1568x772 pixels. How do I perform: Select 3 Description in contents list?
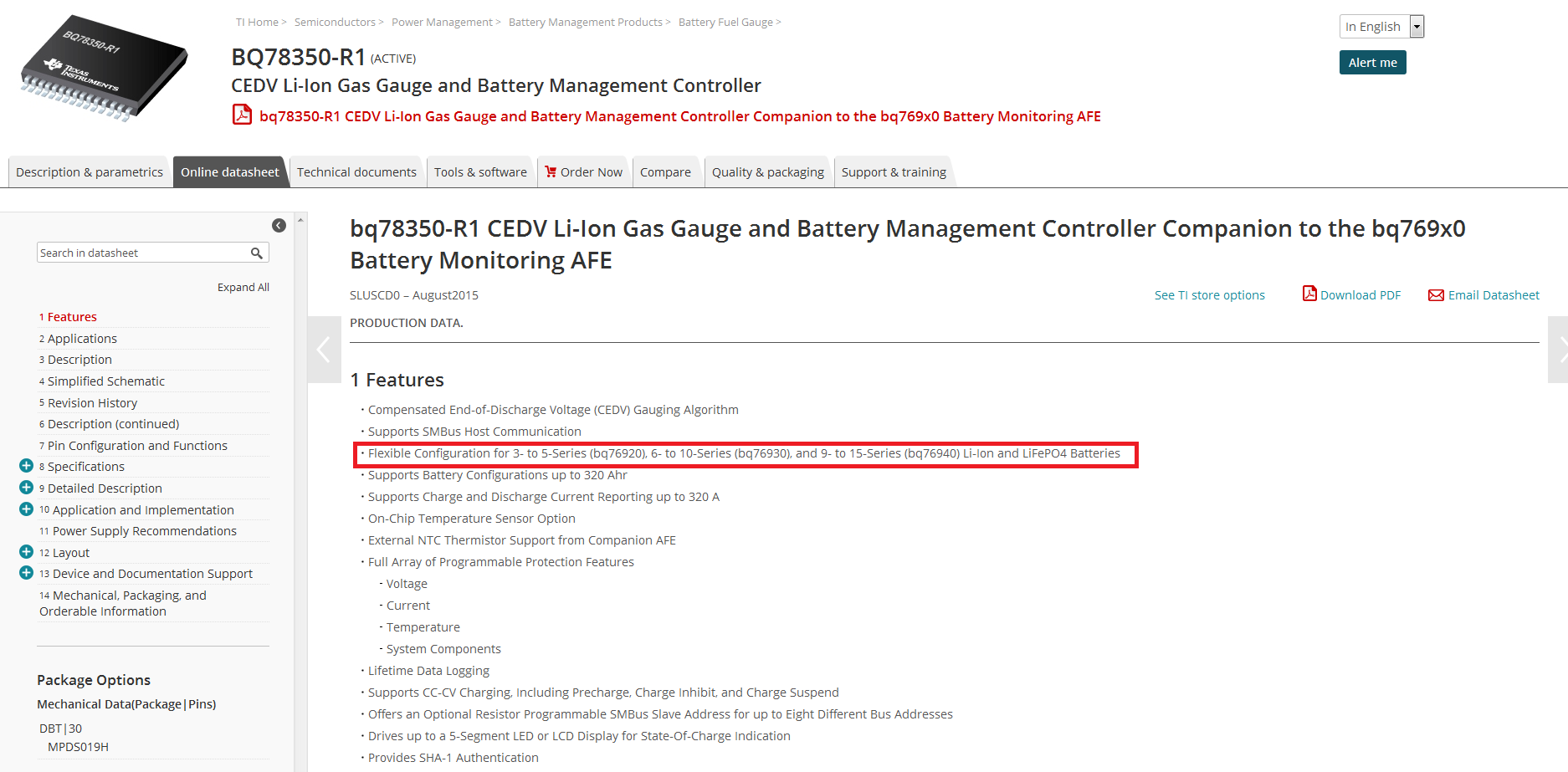click(75, 360)
